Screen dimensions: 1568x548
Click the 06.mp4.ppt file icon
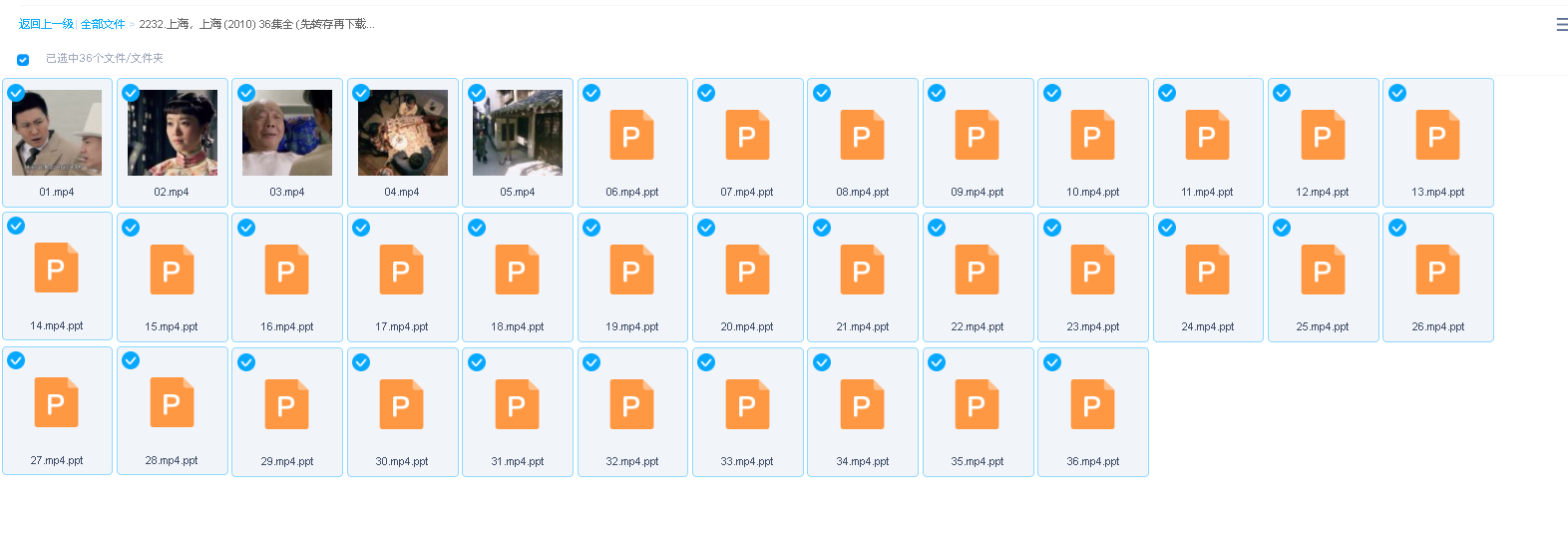tap(631, 135)
